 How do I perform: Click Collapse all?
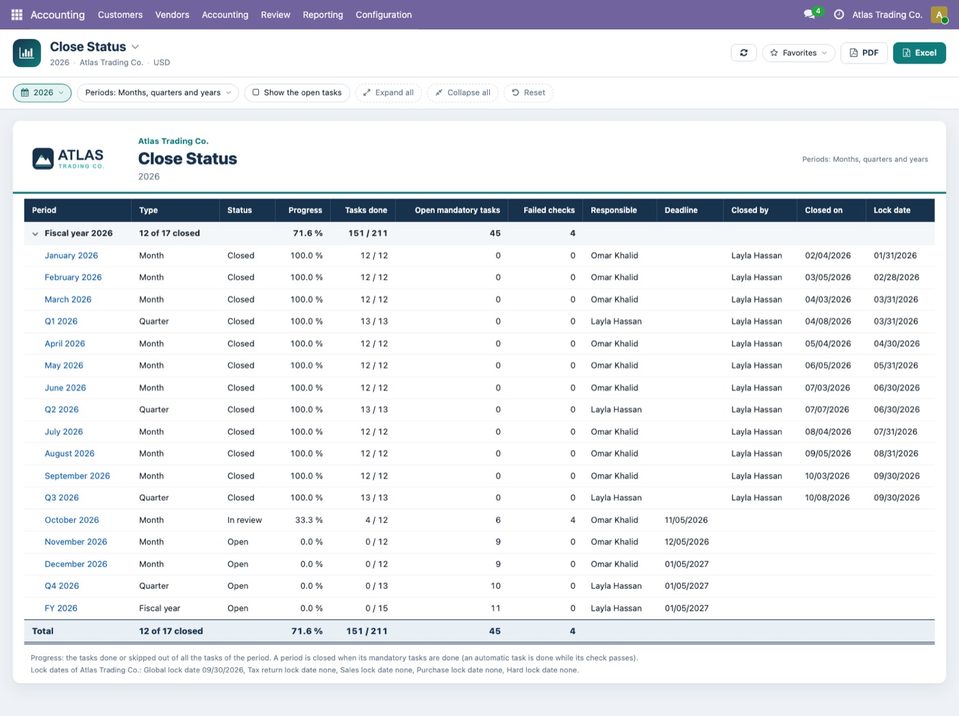[463, 92]
